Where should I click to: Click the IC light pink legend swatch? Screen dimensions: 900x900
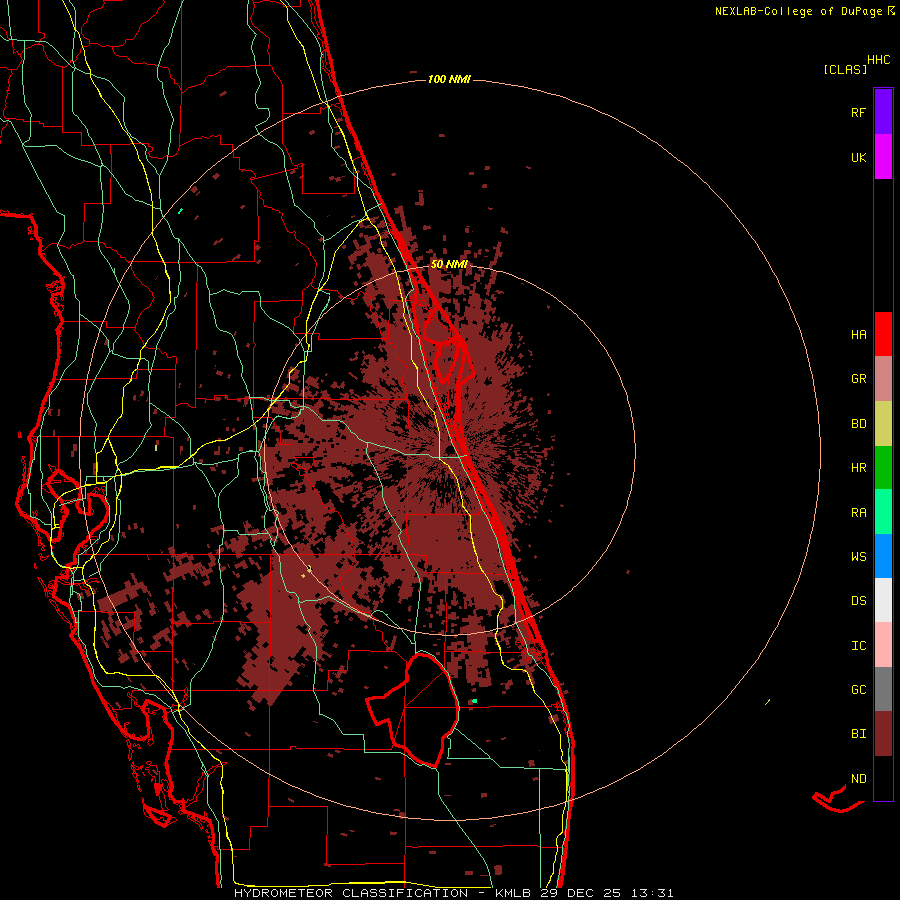point(883,645)
